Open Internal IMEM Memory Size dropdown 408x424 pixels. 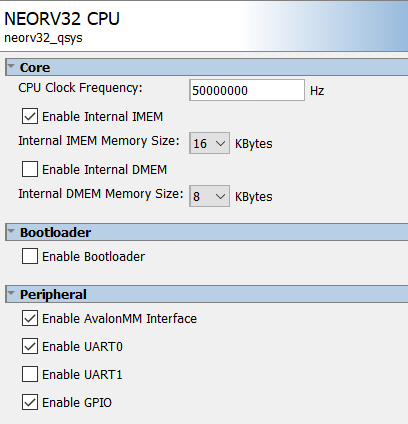[209, 143]
